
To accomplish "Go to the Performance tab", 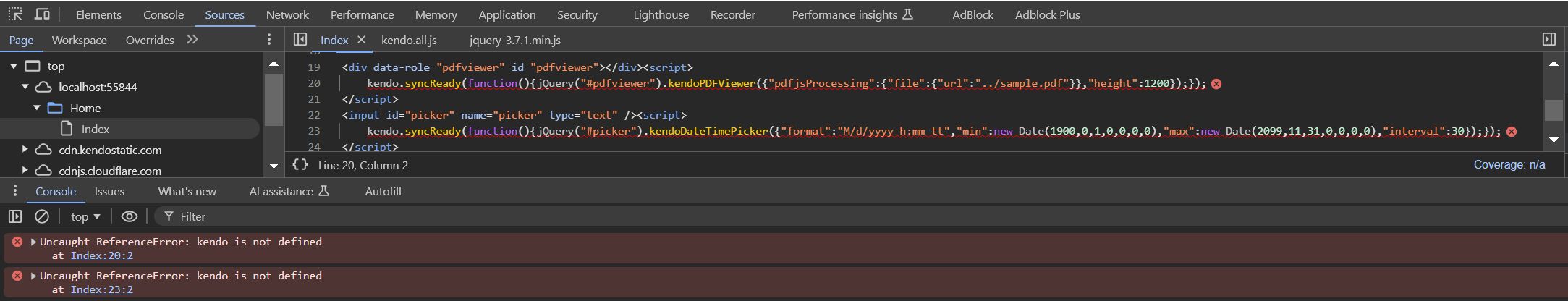I will pyautogui.click(x=362, y=14).
